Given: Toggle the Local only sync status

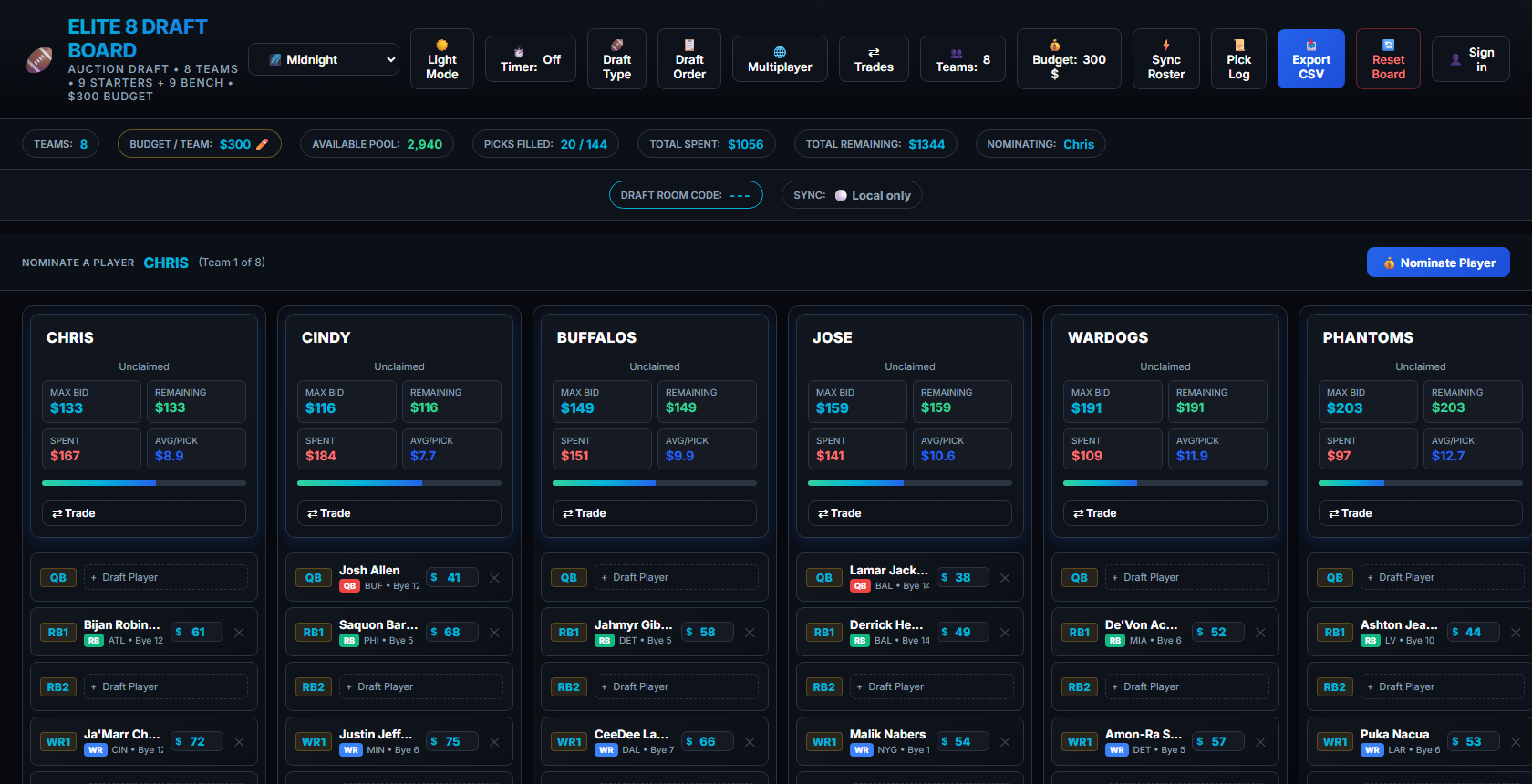Looking at the screenshot, I should (852, 195).
